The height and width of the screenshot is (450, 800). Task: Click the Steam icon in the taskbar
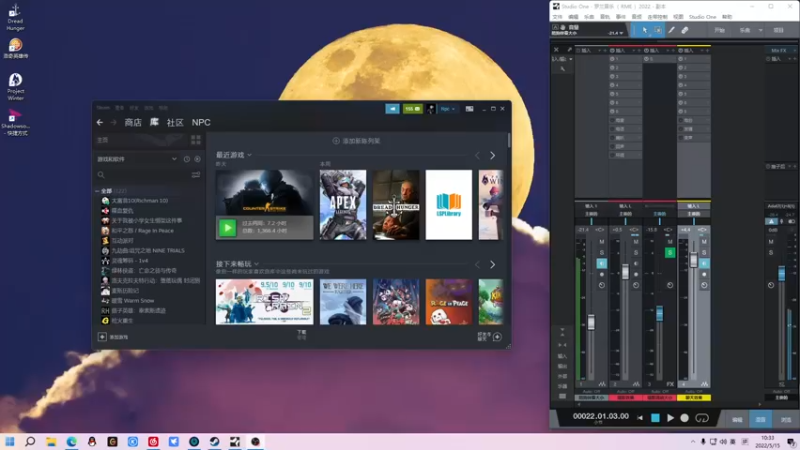214,441
